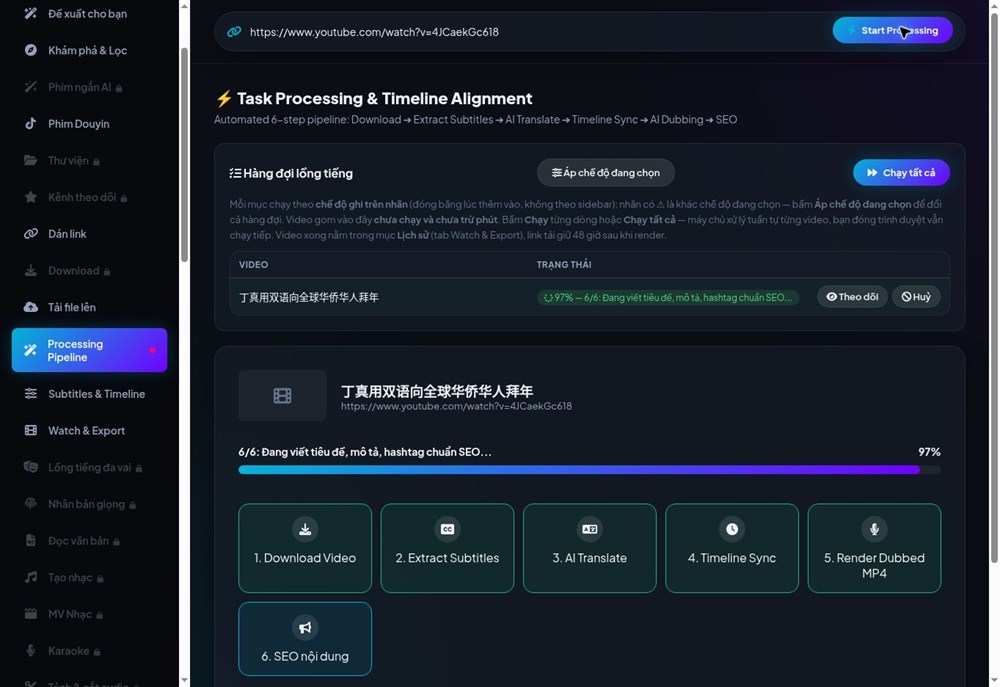Click the sidebar scrollbar thumb
This screenshot has width=1000, height=687.
tap(184, 155)
